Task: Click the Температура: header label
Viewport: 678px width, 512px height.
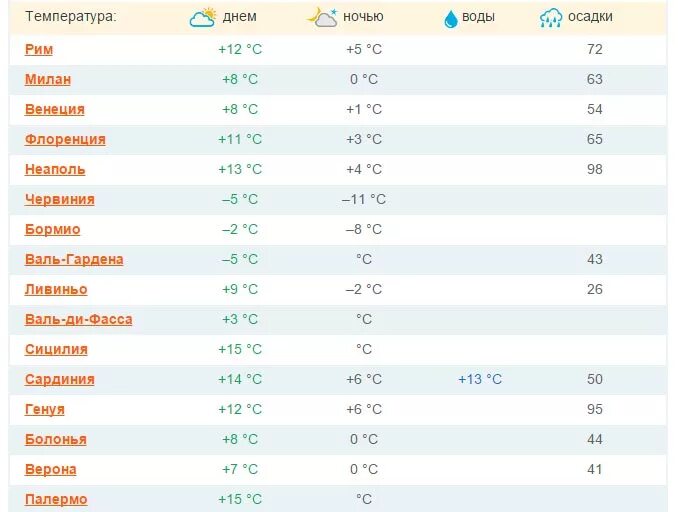Action: [x=71, y=16]
